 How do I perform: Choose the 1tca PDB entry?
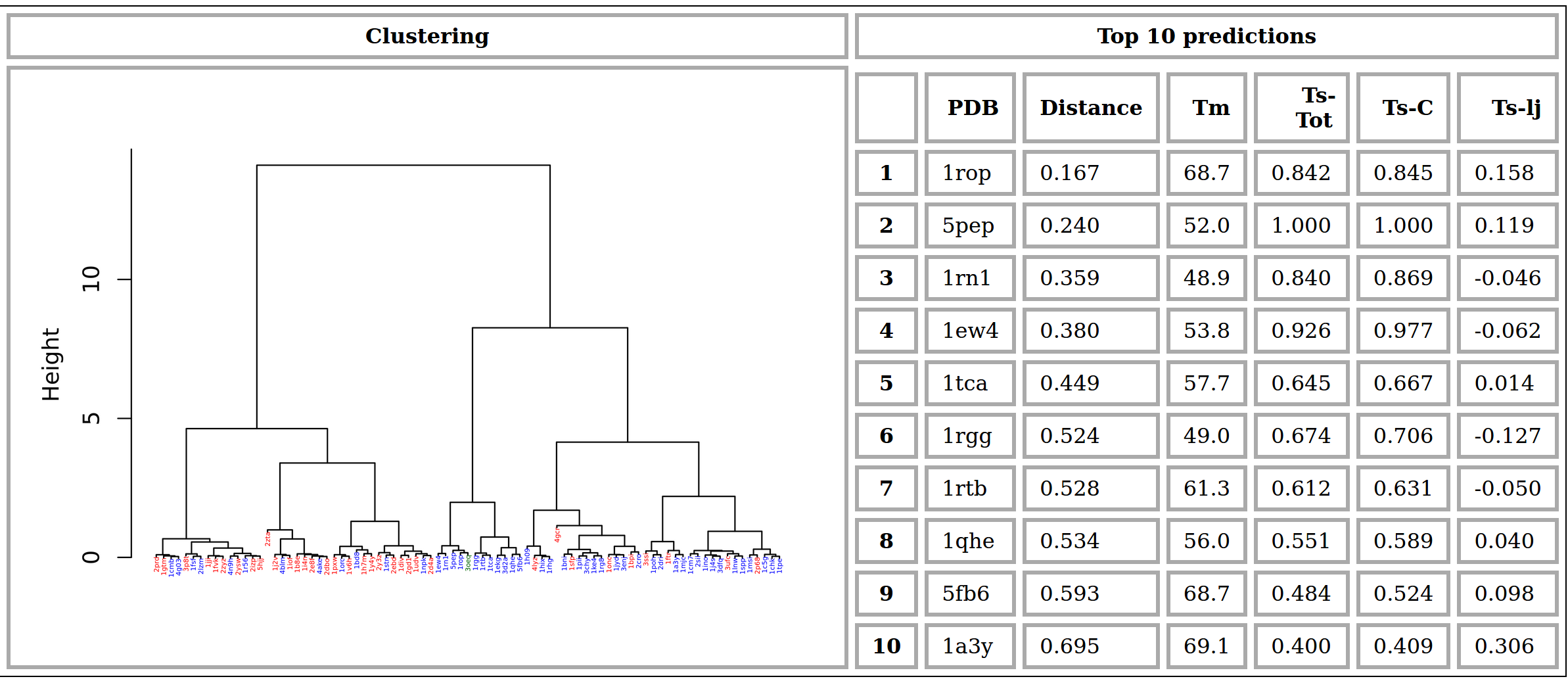(965, 383)
